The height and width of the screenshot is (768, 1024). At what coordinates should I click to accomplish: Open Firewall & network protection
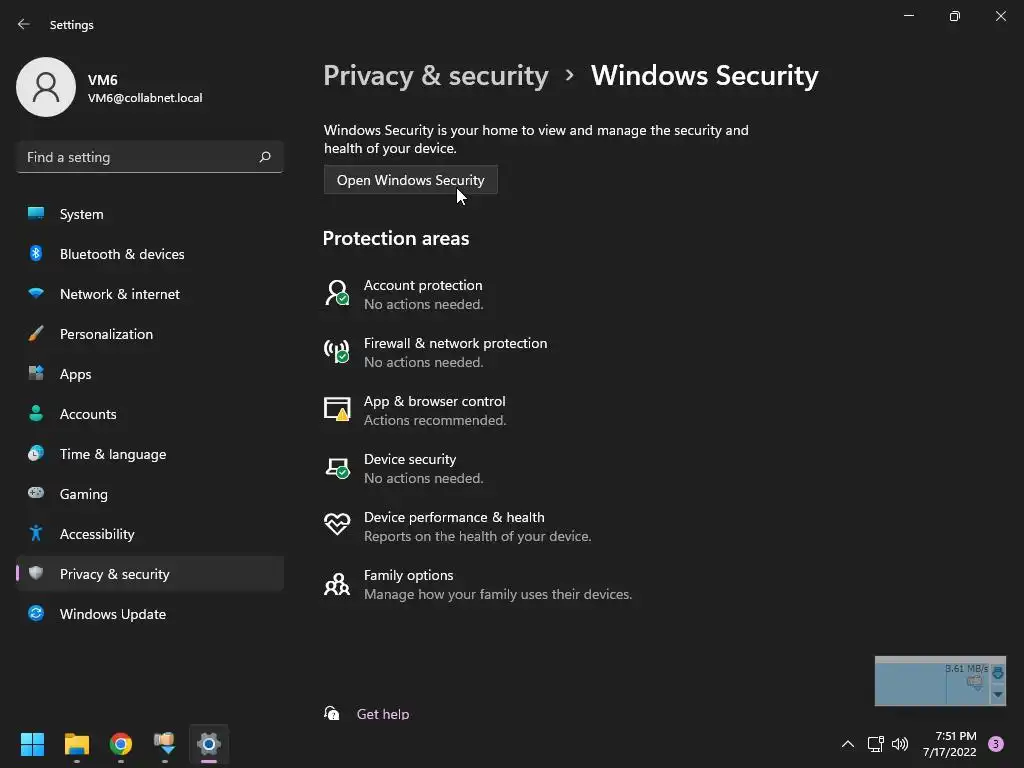[x=455, y=343]
